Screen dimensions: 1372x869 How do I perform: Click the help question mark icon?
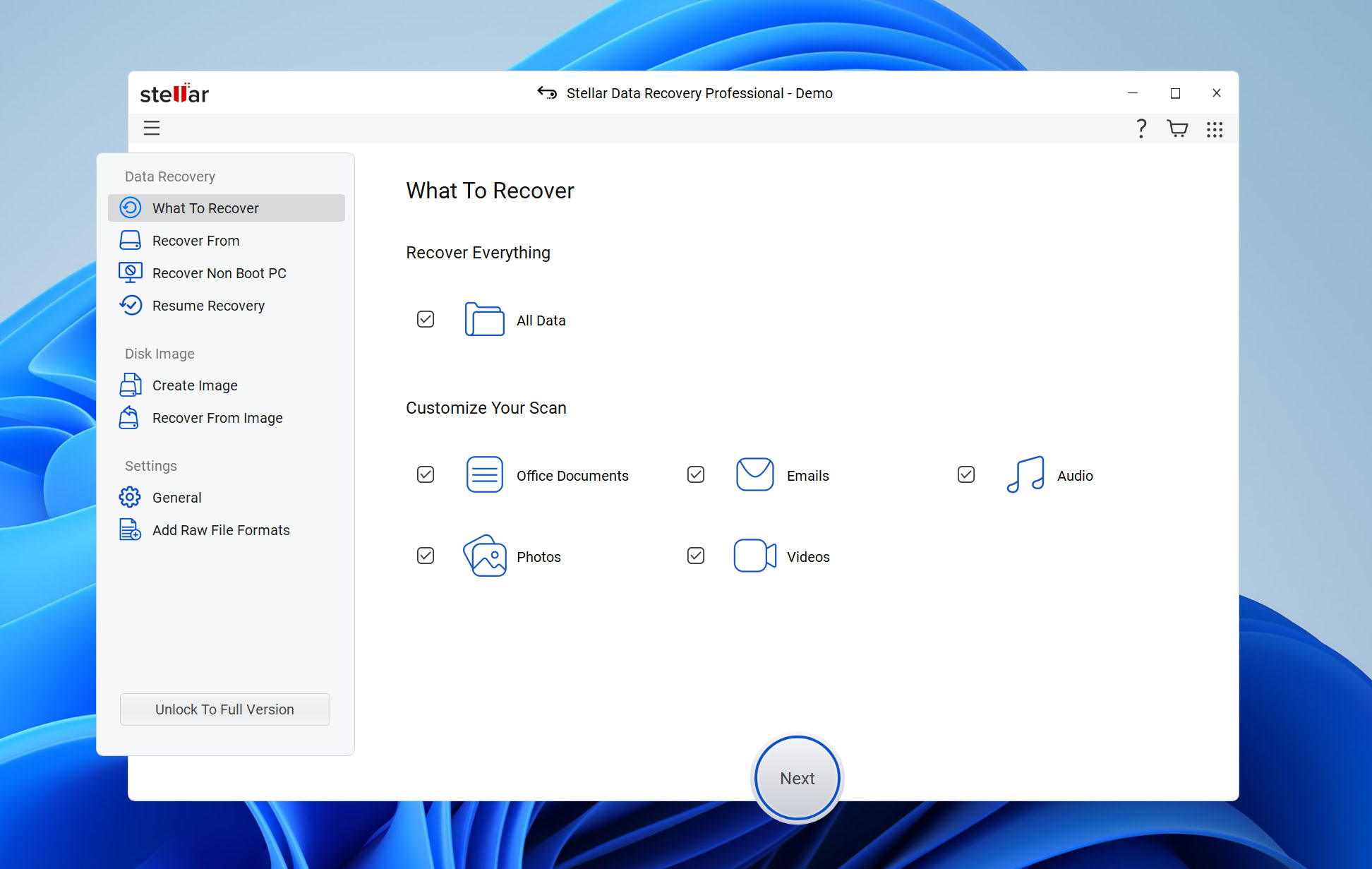tap(1141, 128)
